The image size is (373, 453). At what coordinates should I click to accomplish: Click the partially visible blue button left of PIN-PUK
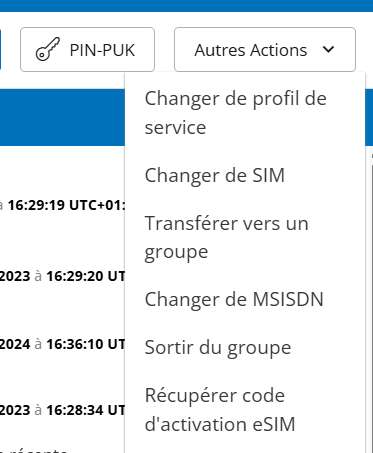coord(0,49)
